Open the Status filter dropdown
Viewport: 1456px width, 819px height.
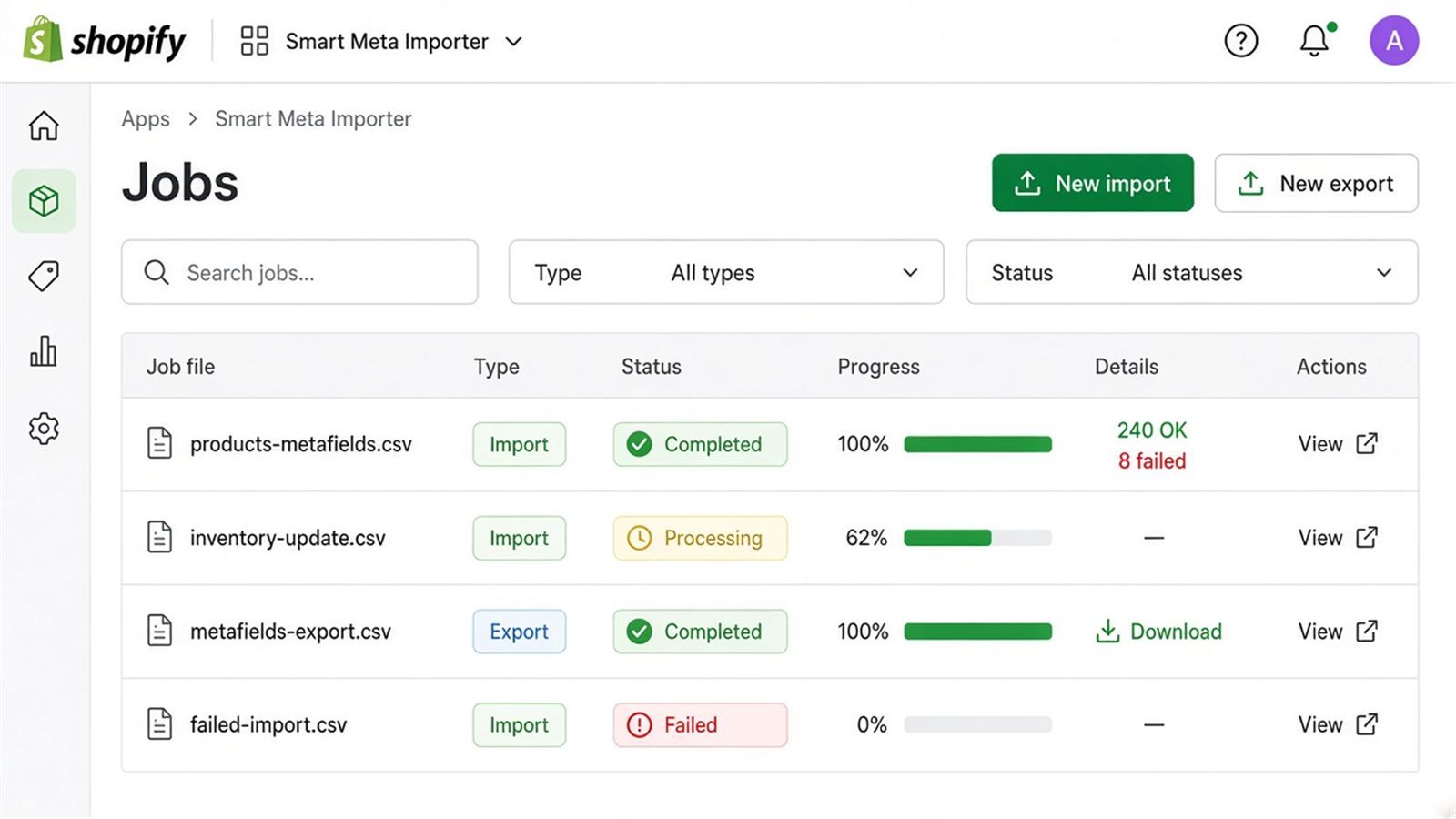1192,272
